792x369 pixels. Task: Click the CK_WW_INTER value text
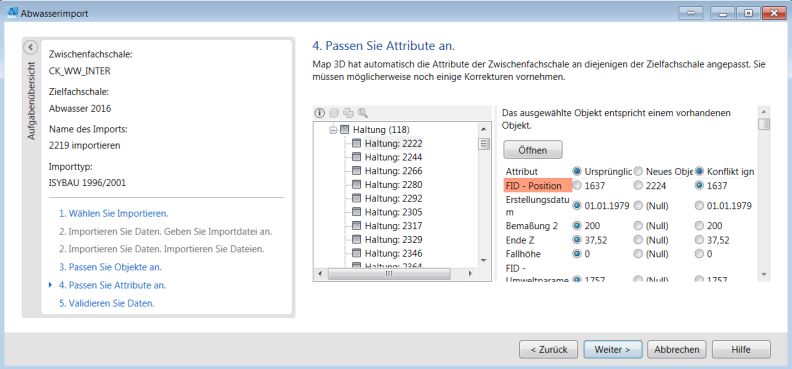(x=80, y=71)
